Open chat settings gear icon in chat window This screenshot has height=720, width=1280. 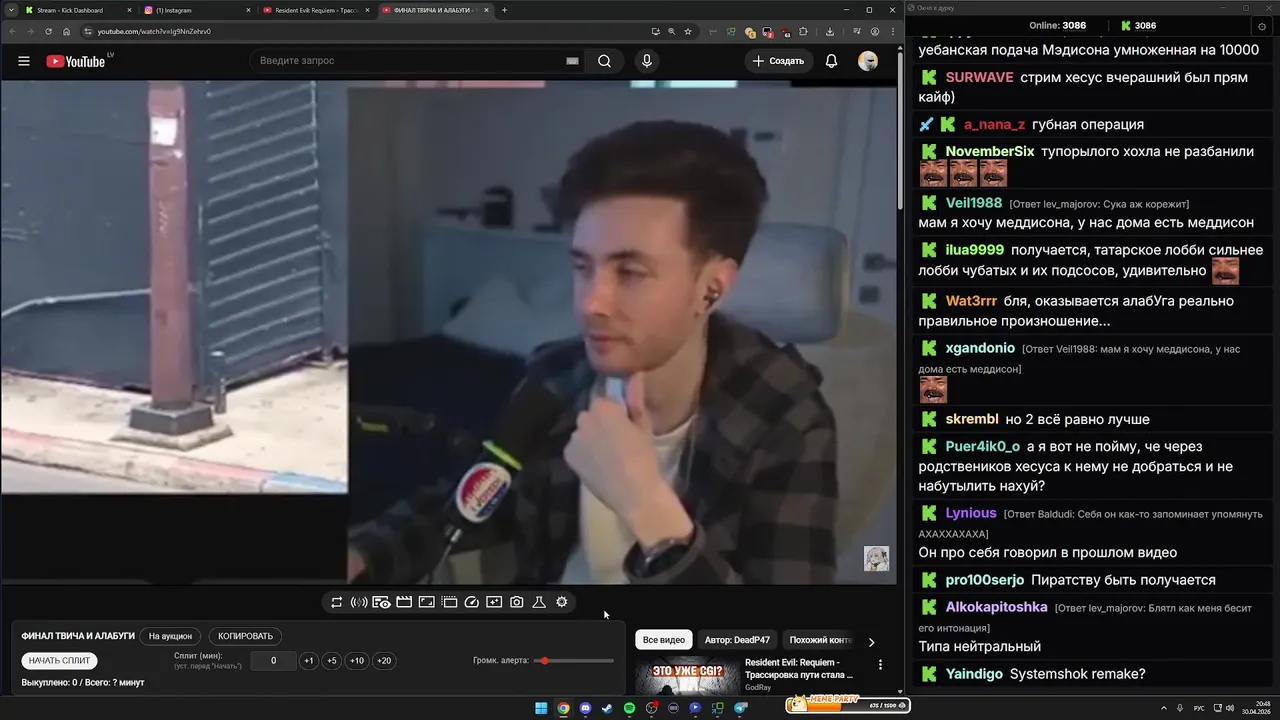pos(1263,26)
